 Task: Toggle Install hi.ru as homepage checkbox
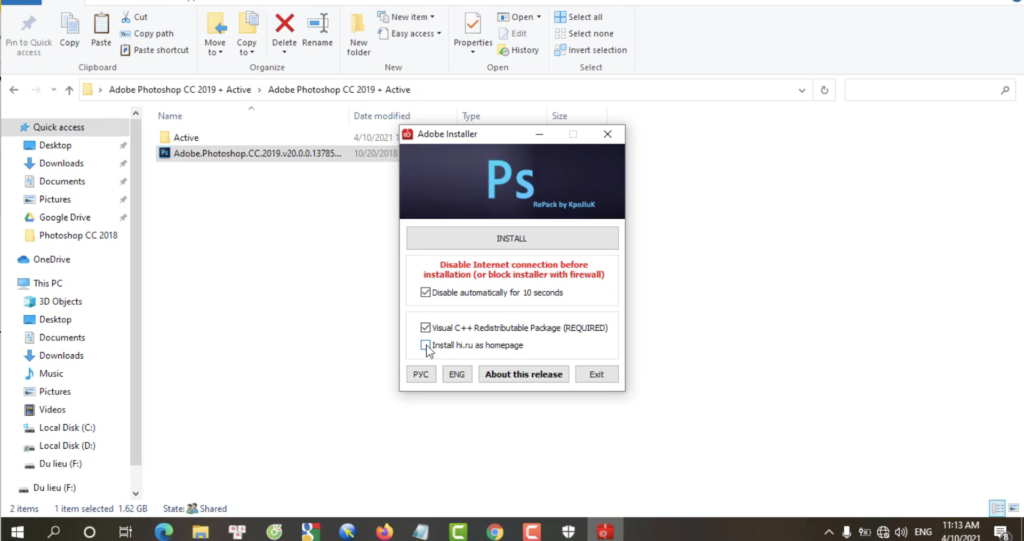click(x=426, y=344)
